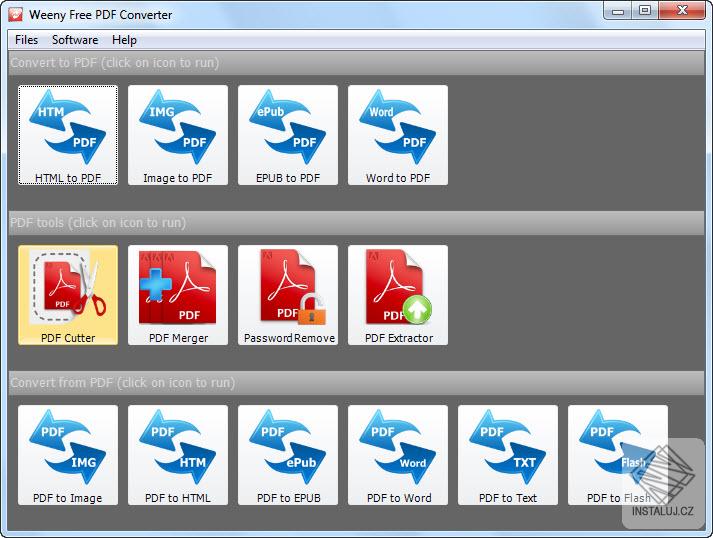
Task: Run the PDF to Word converter
Action: coord(398,455)
